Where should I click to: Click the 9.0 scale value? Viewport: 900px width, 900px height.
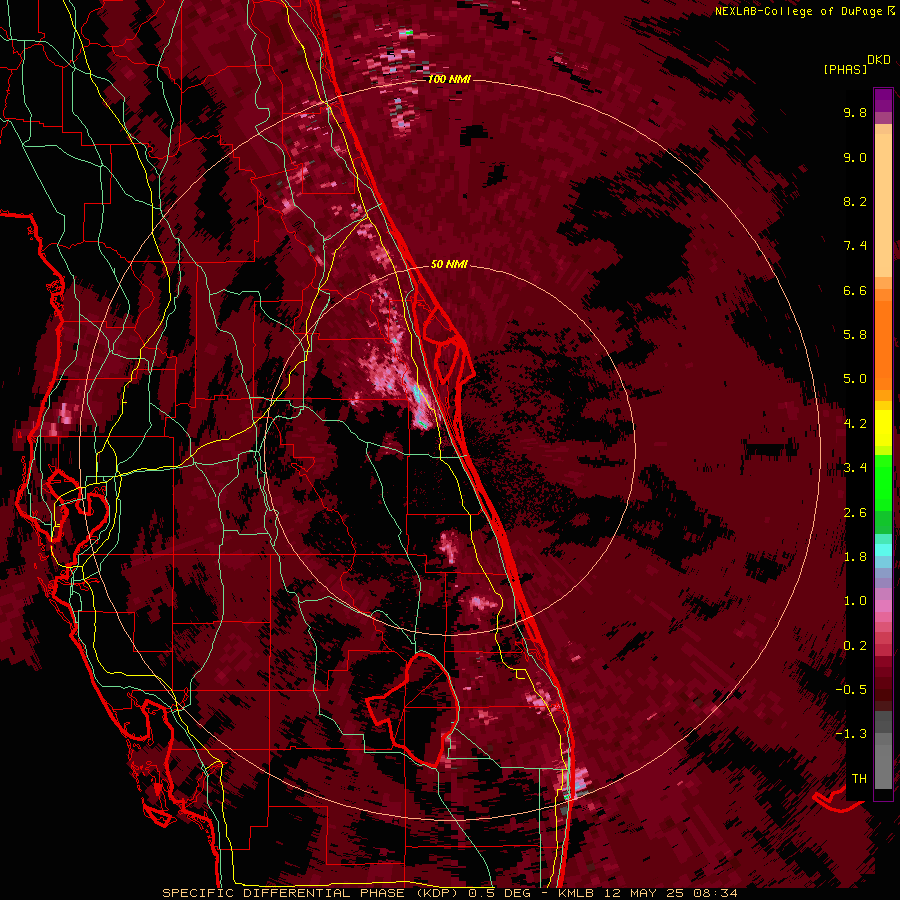click(x=855, y=157)
